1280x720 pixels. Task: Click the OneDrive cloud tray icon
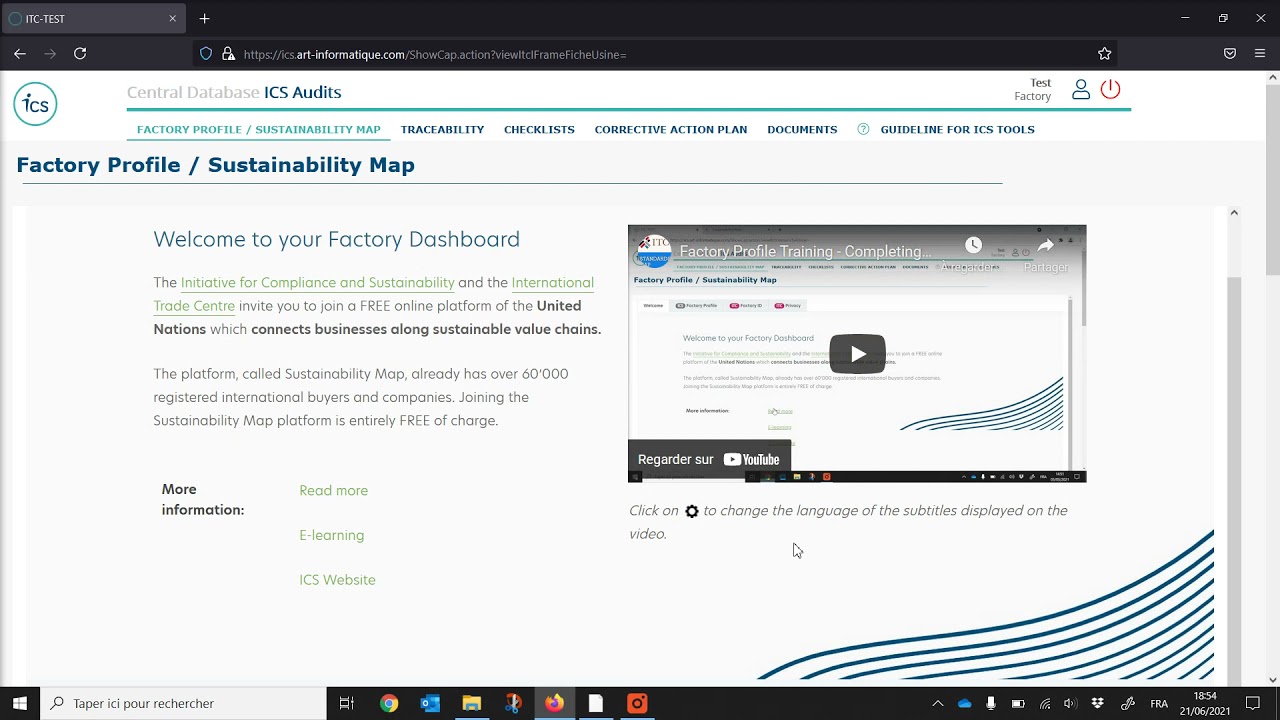click(x=964, y=703)
